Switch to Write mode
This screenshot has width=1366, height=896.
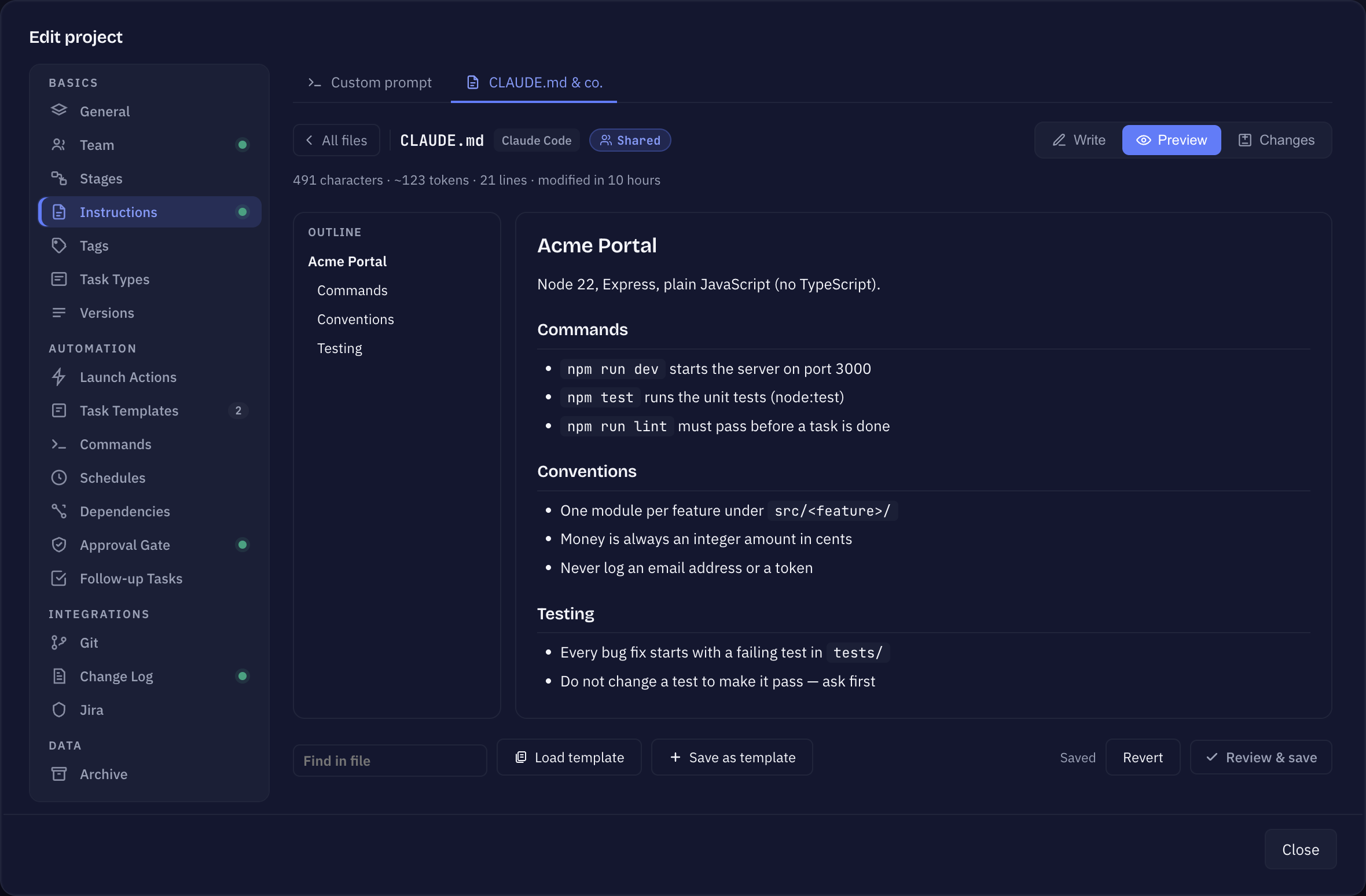point(1079,140)
